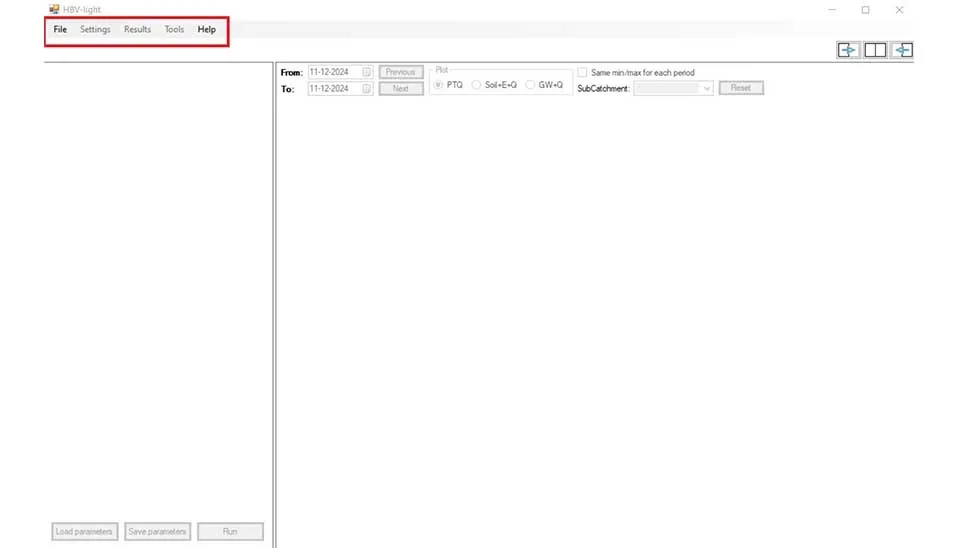Select the GW+Q plot radio button
The height and width of the screenshot is (548, 960).
[x=530, y=85]
